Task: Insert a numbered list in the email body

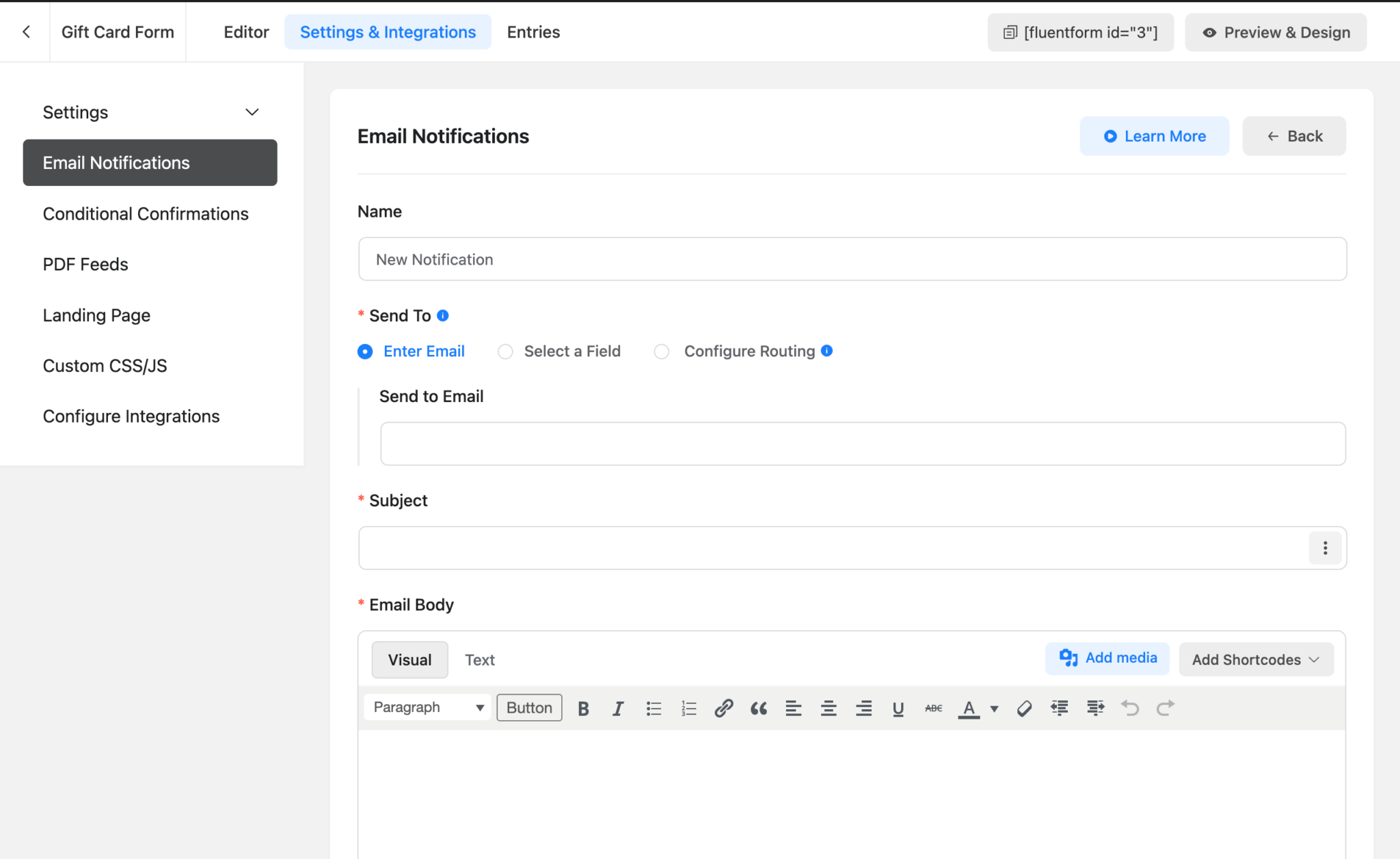Action: [x=688, y=708]
